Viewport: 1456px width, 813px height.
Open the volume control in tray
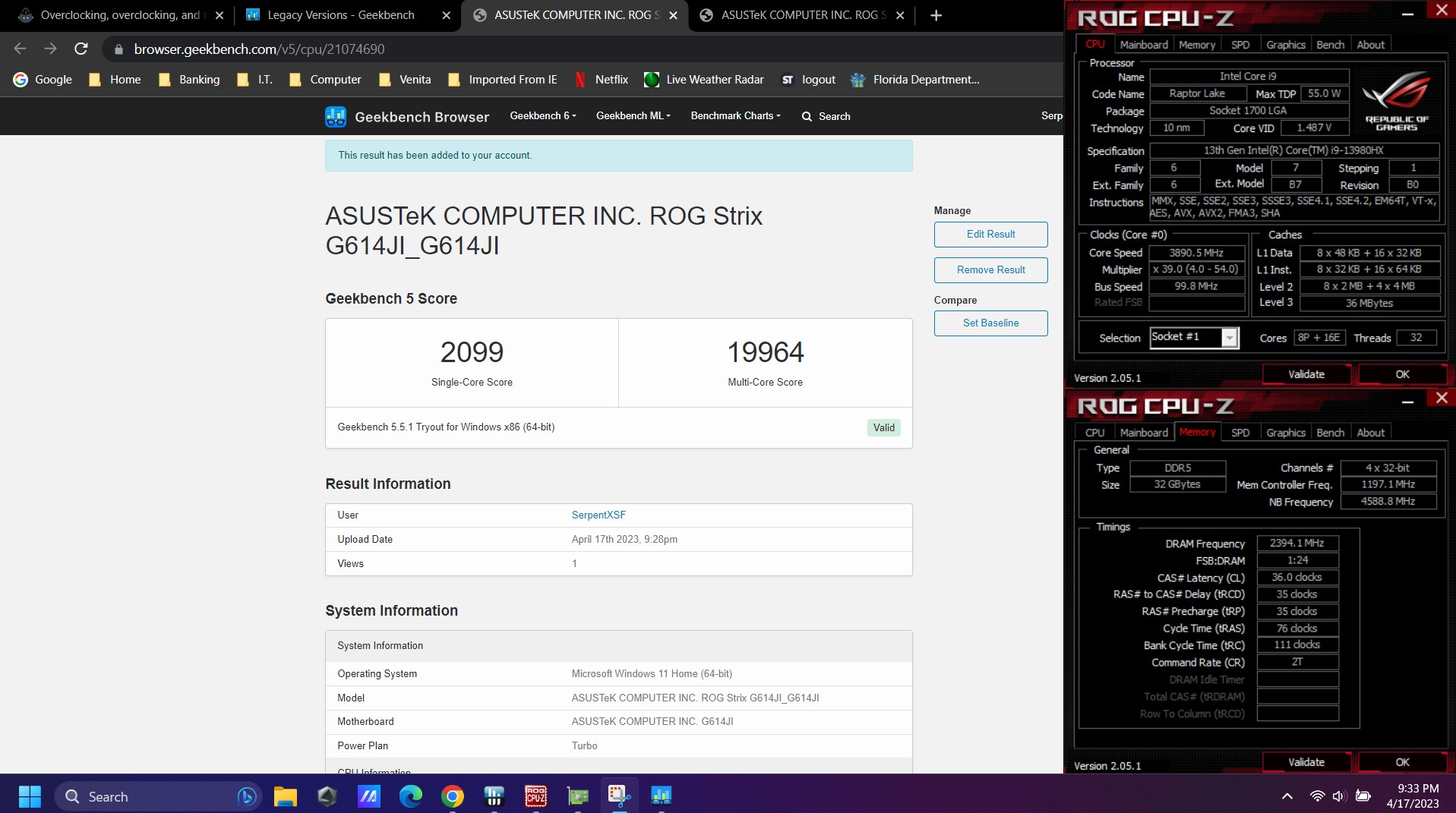coord(1338,796)
